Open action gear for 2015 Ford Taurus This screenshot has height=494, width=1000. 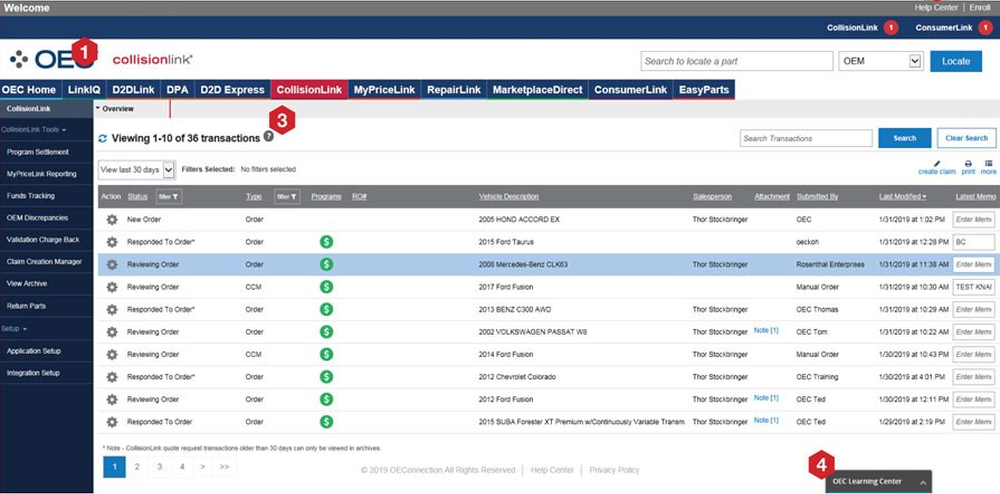point(112,242)
